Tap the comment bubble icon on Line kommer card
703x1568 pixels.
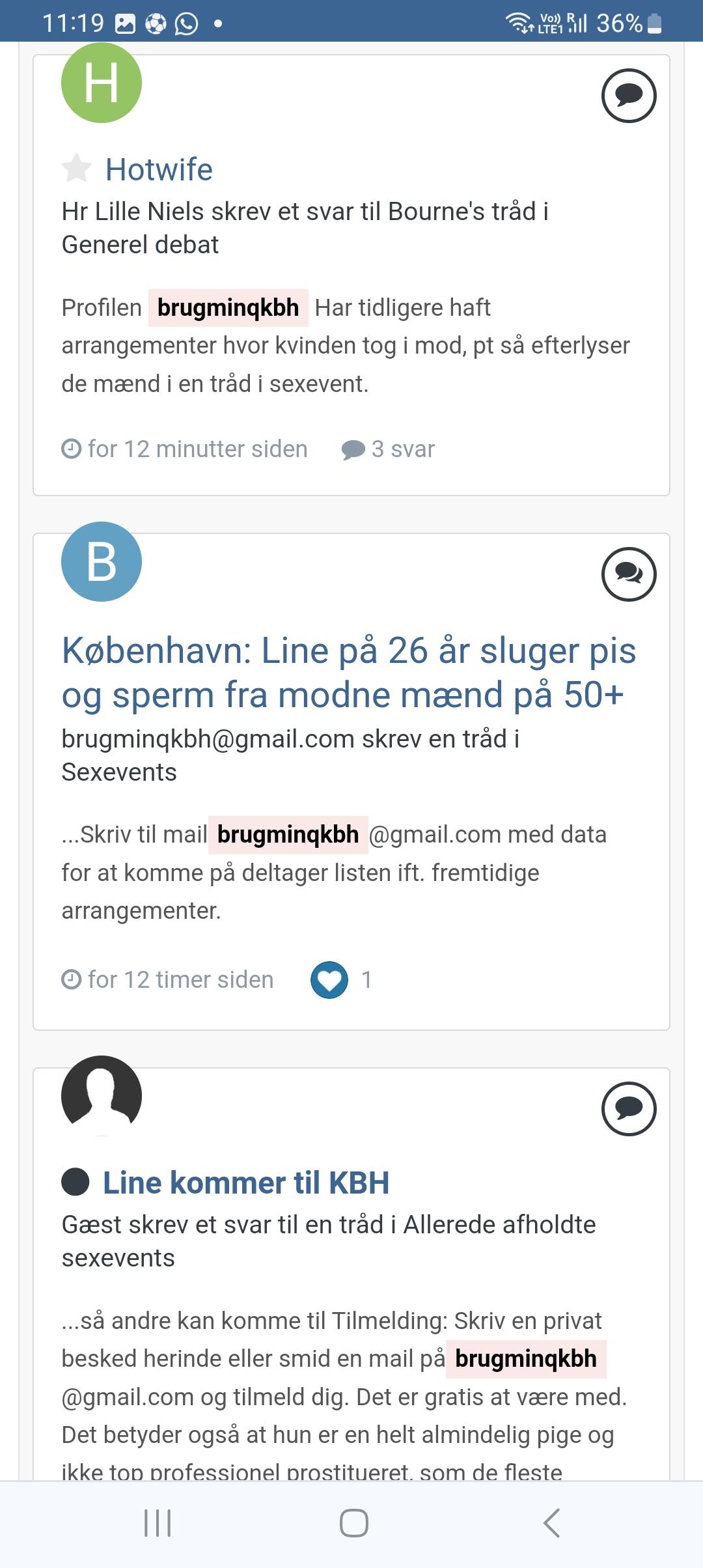[x=629, y=1108]
